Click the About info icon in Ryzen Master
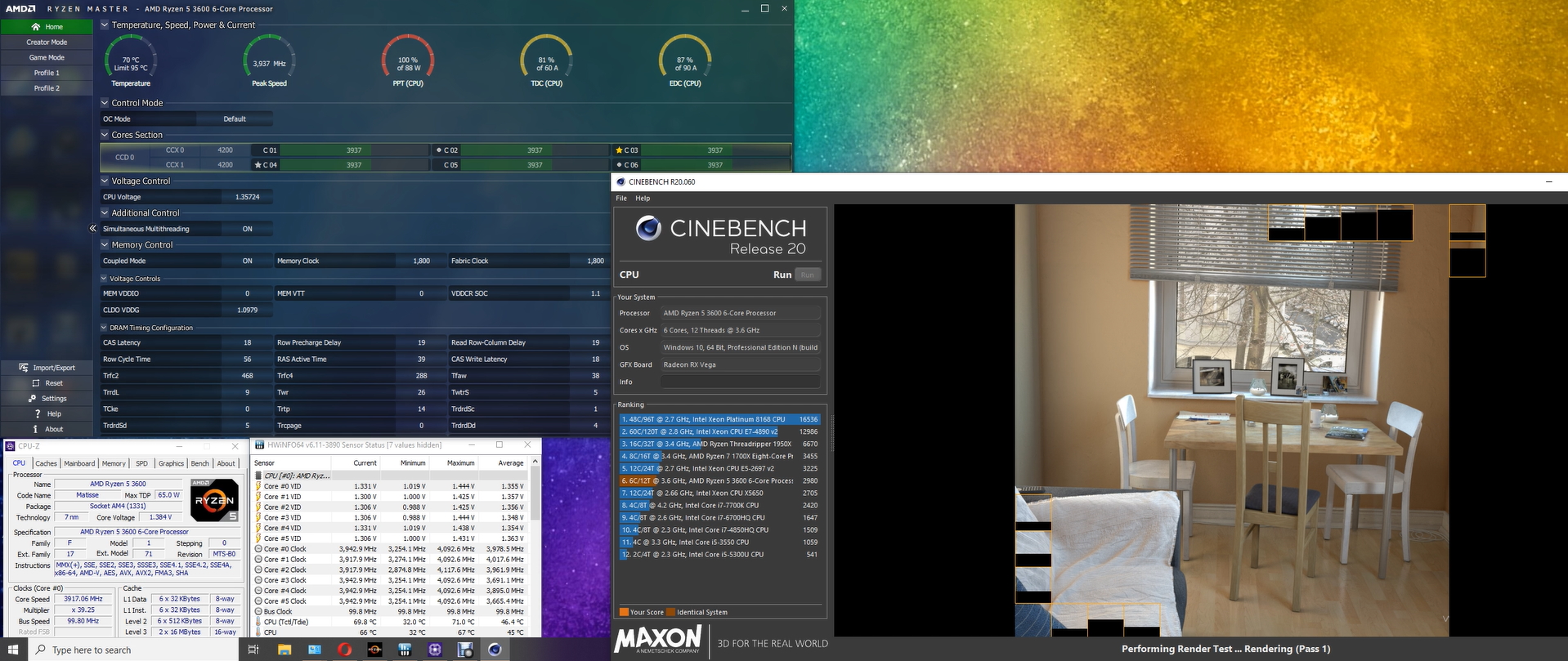The width and height of the screenshot is (1568, 661). coord(35,429)
